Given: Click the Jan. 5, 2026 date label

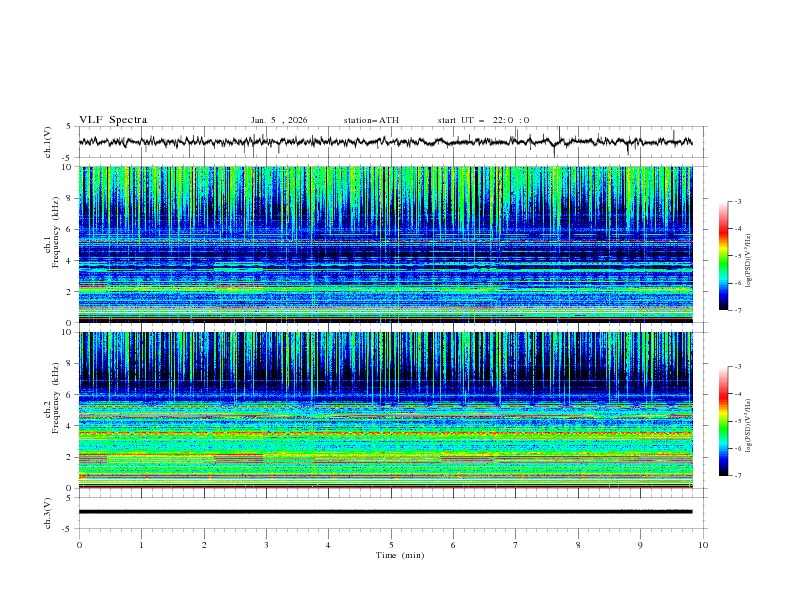Looking at the screenshot, I should tap(279, 120).
